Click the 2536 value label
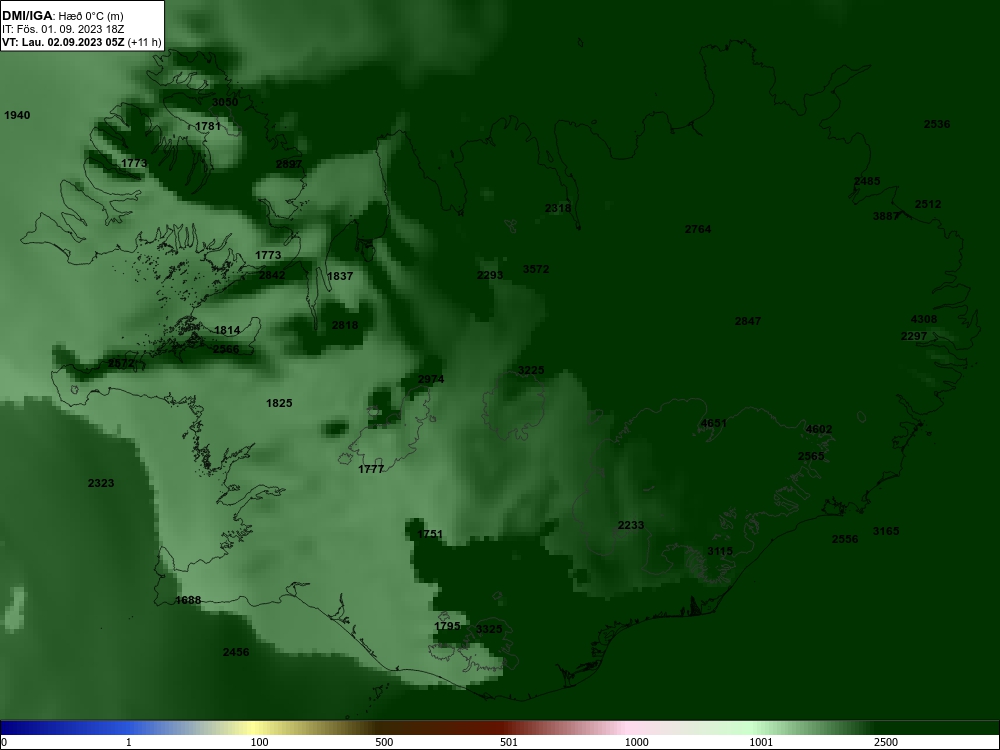Image resolution: width=1000 pixels, height=750 pixels. pyautogui.click(x=937, y=124)
